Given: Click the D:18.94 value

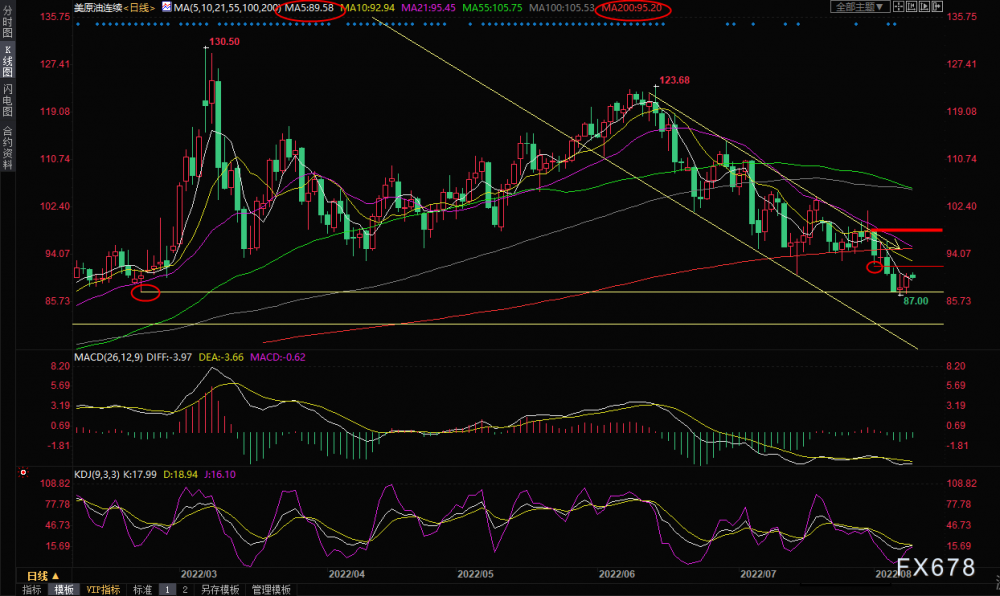Looking at the screenshot, I should [x=180, y=474].
